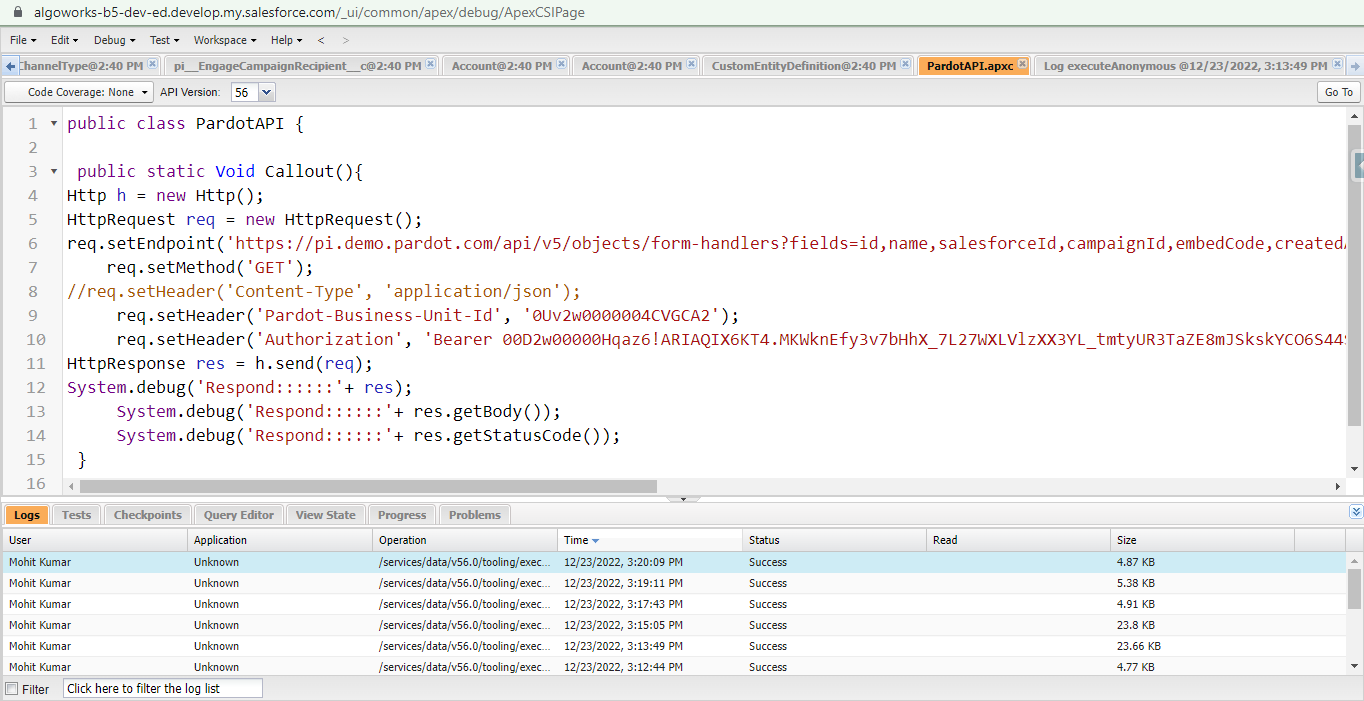Open the Code Coverage dropdown
The height and width of the screenshot is (701, 1364).
click(x=79, y=92)
